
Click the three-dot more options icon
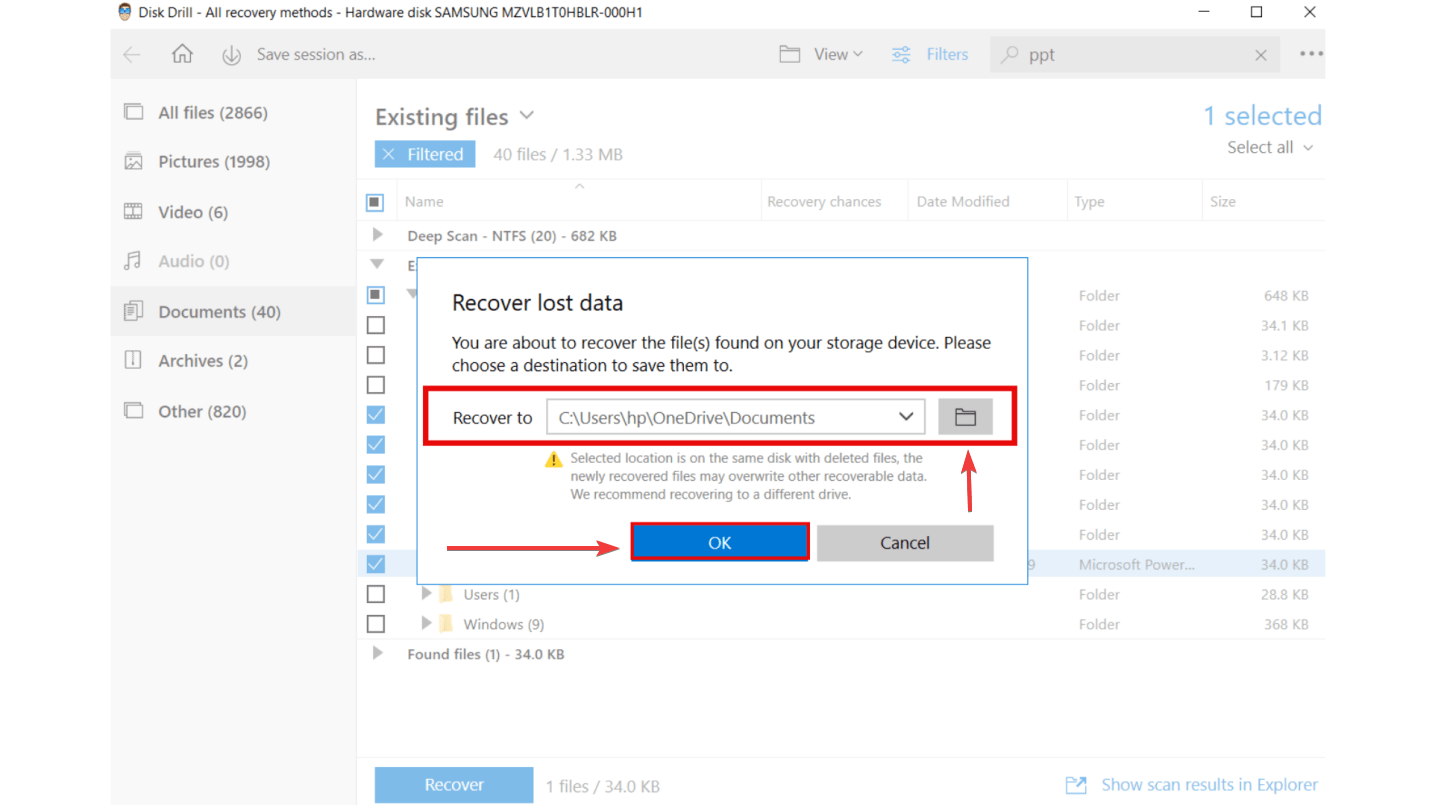[x=1310, y=55]
